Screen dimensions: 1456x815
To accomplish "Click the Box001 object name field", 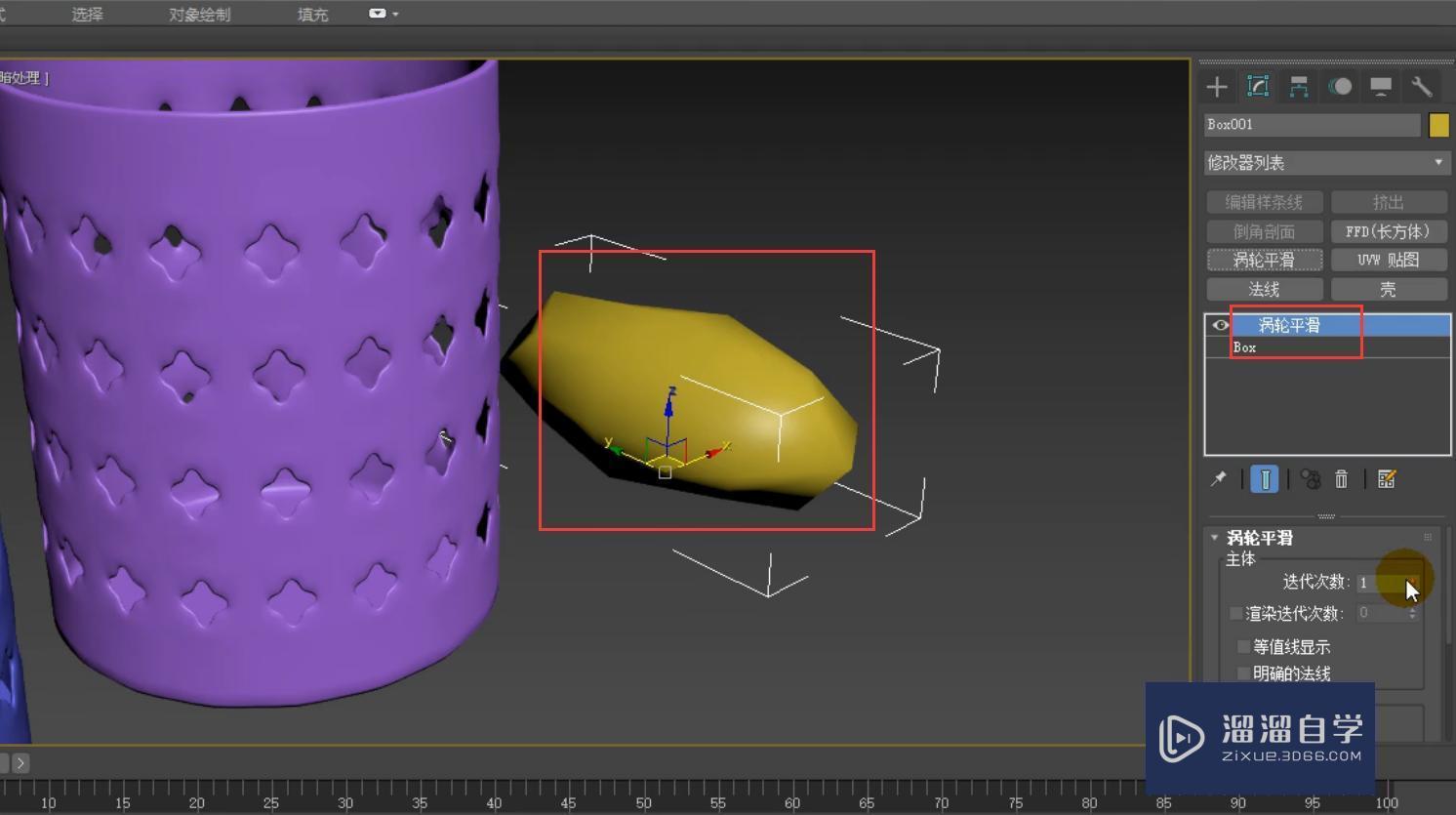I will (x=1312, y=125).
